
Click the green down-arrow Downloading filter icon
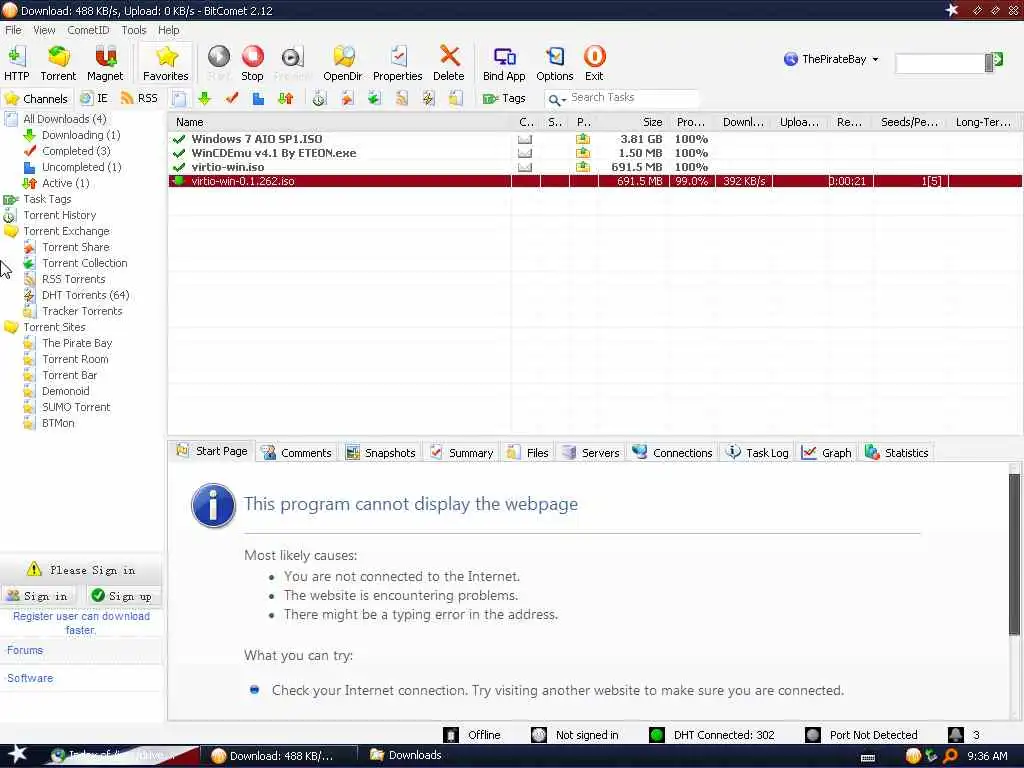click(204, 99)
